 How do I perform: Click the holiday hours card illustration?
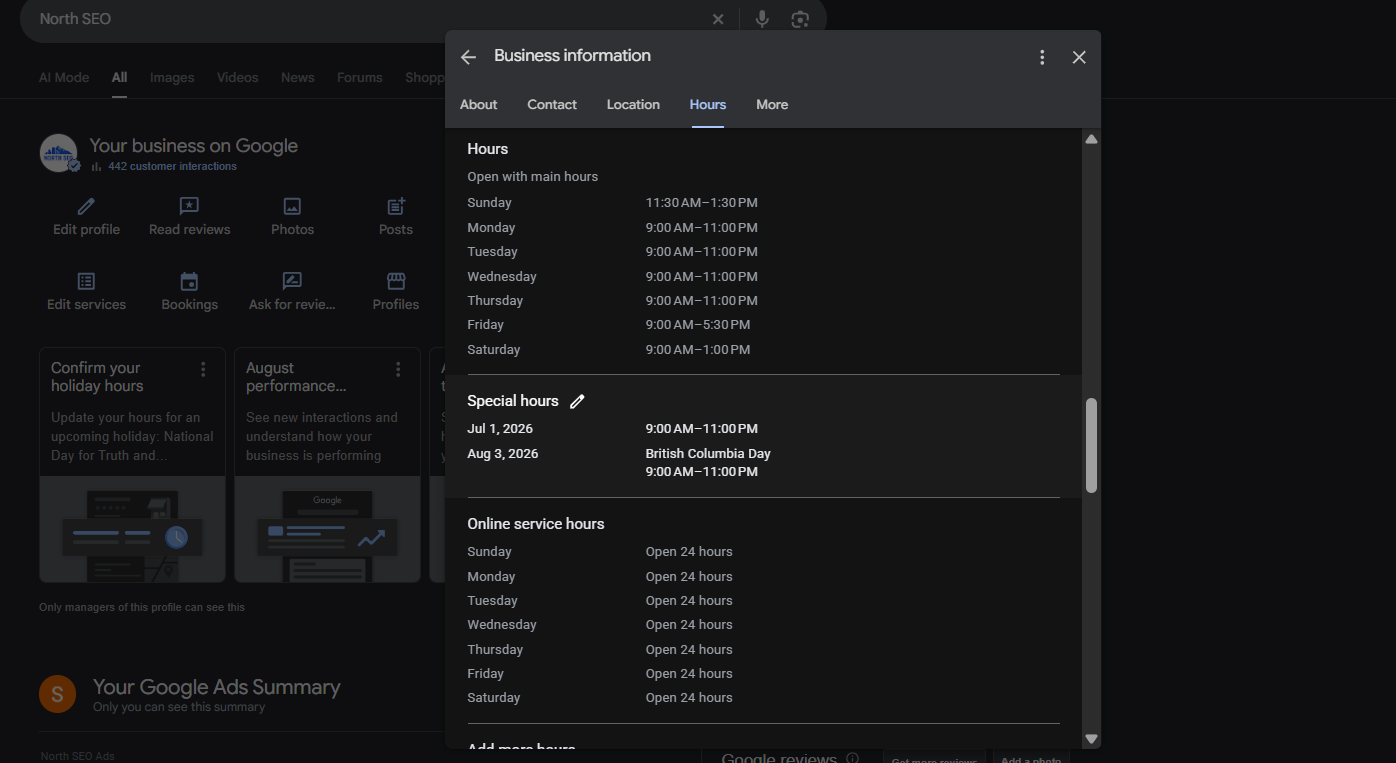(x=132, y=529)
